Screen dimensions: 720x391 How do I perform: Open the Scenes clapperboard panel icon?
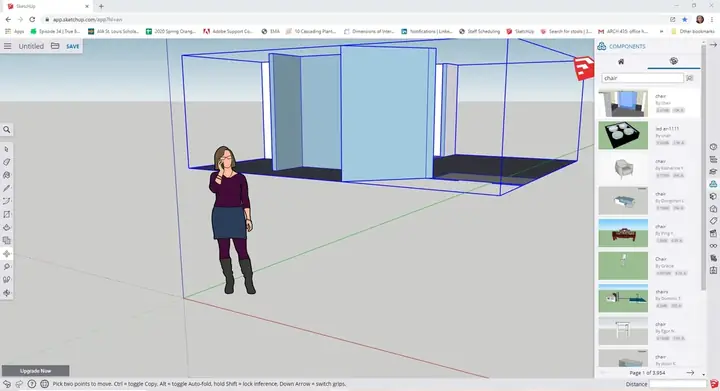pos(713,234)
